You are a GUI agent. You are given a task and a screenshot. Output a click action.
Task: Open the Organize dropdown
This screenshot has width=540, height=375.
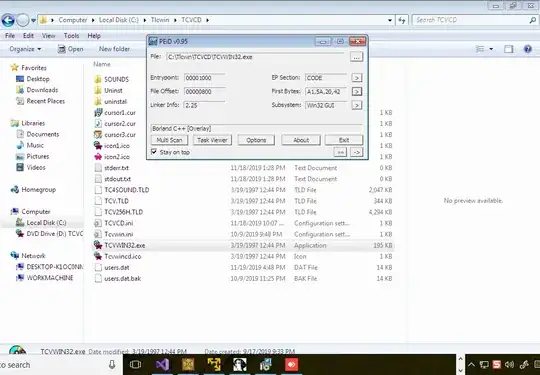point(25,49)
